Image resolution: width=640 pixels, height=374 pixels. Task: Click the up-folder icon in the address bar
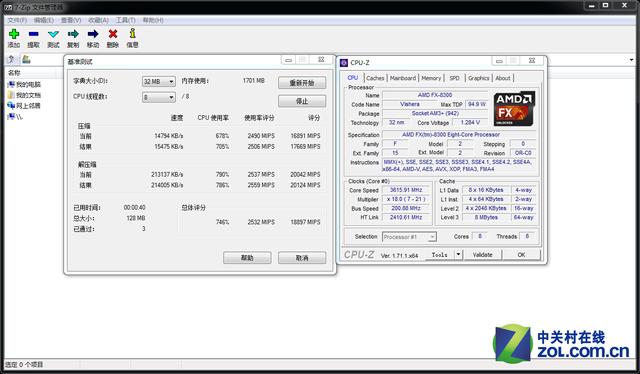pyautogui.click(x=11, y=60)
